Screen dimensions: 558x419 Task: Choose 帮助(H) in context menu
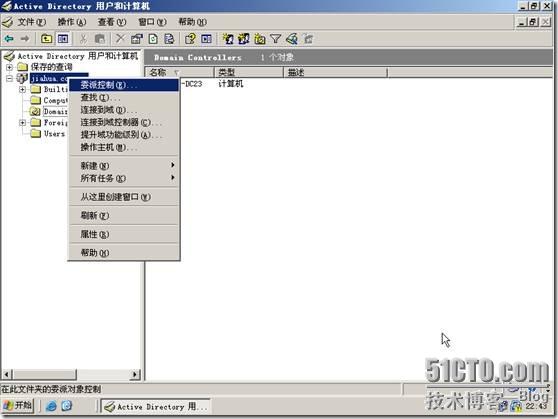click(124, 253)
